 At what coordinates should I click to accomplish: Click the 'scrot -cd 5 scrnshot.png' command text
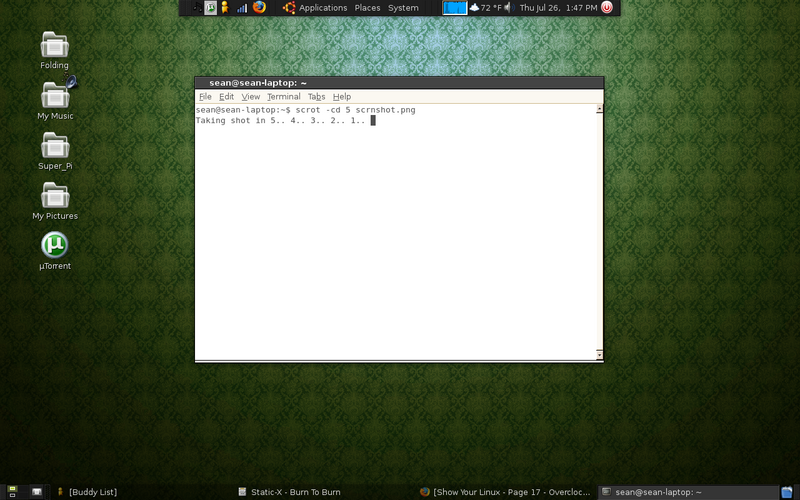tap(356, 110)
